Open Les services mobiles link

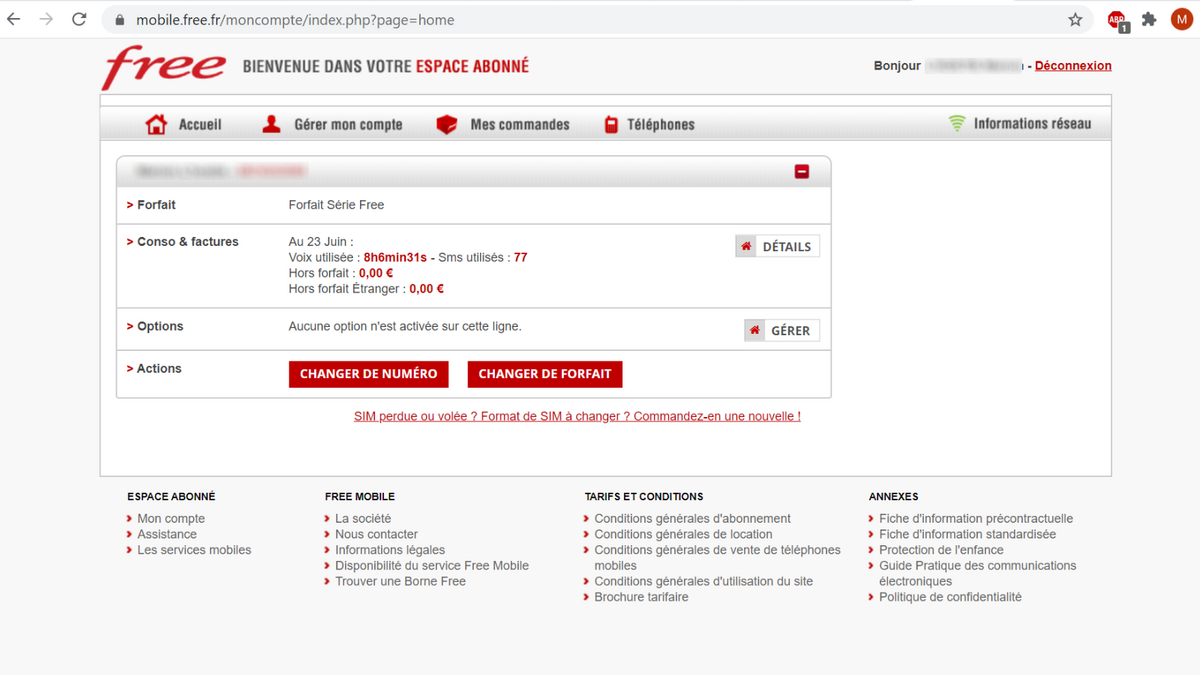[x=194, y=550]
